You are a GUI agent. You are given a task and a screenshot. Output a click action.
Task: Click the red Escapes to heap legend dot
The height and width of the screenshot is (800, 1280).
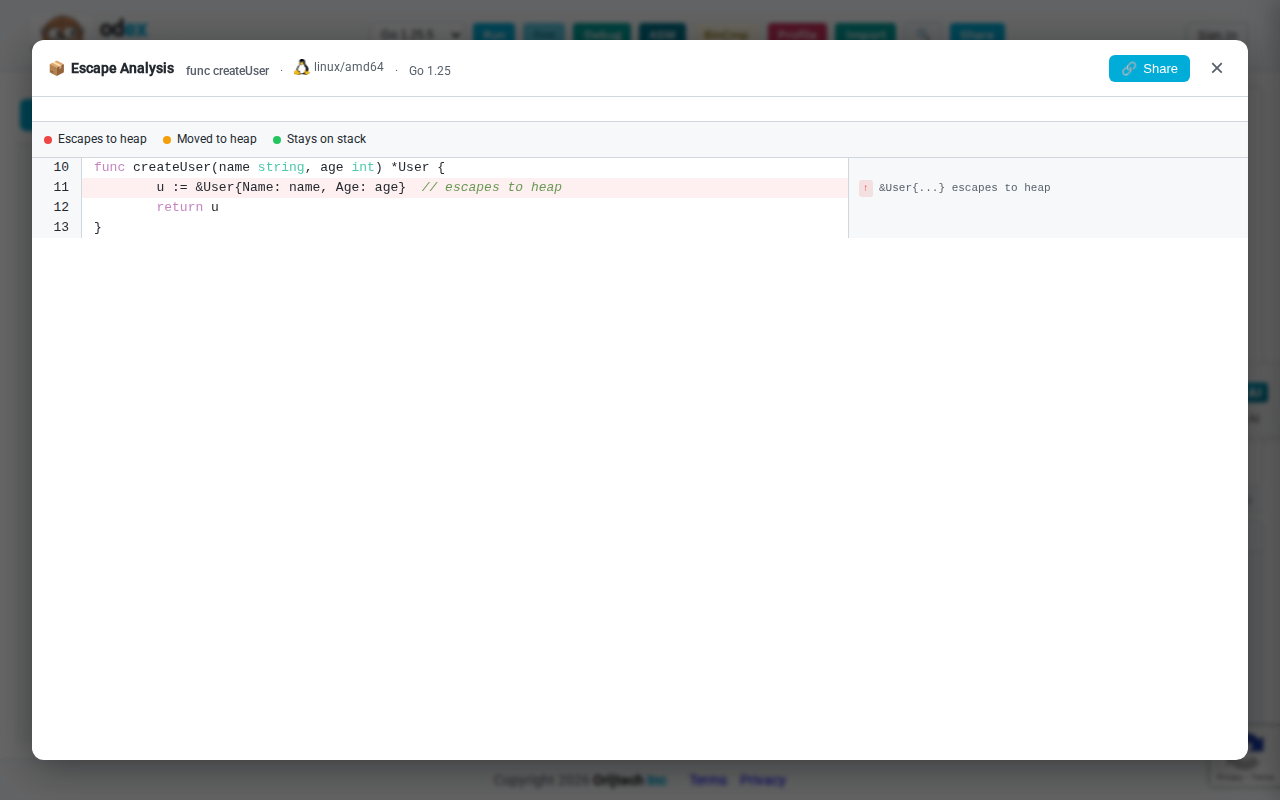click(x=47, y=139)
